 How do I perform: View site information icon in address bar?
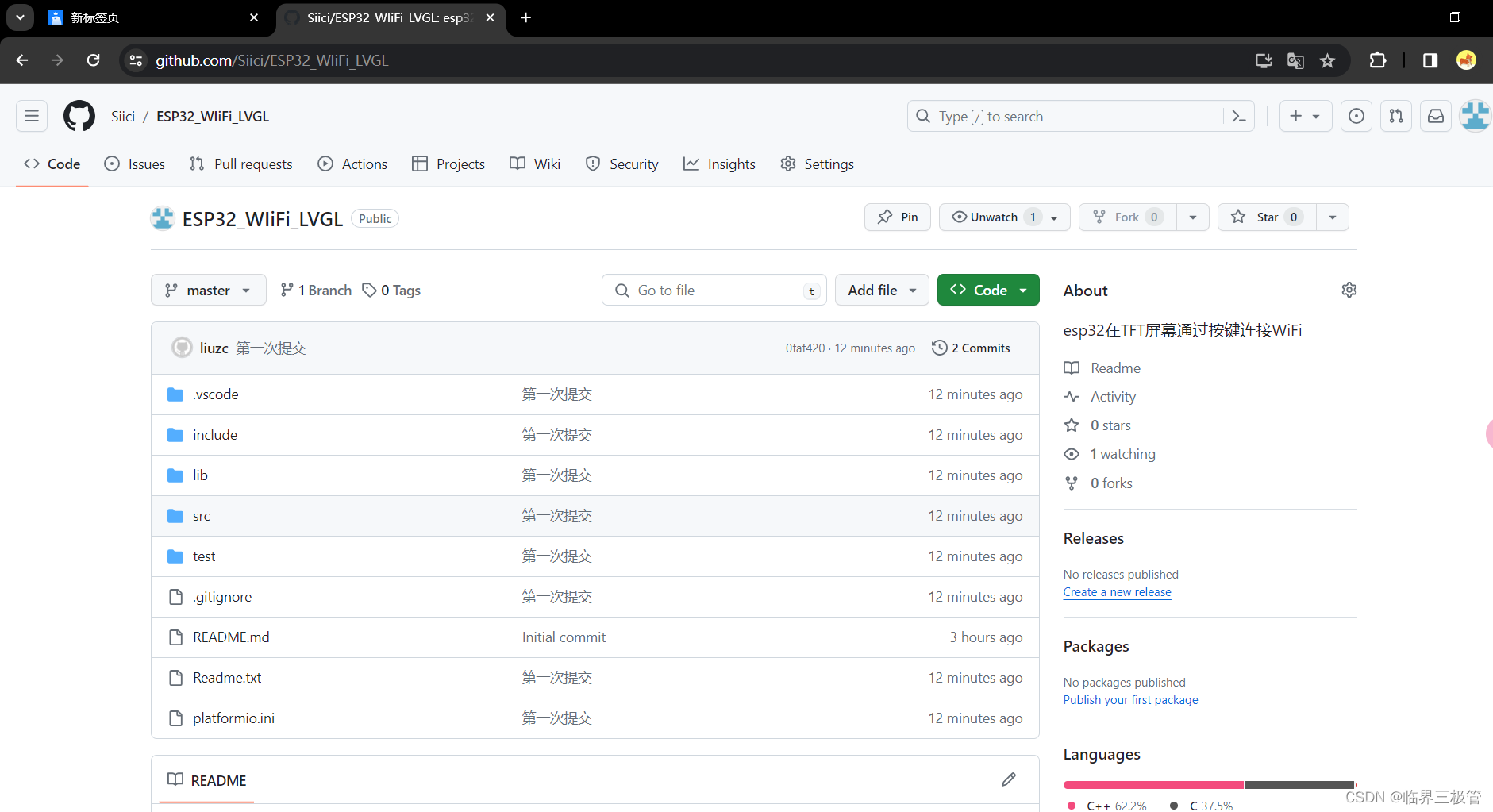click(137, 60)
